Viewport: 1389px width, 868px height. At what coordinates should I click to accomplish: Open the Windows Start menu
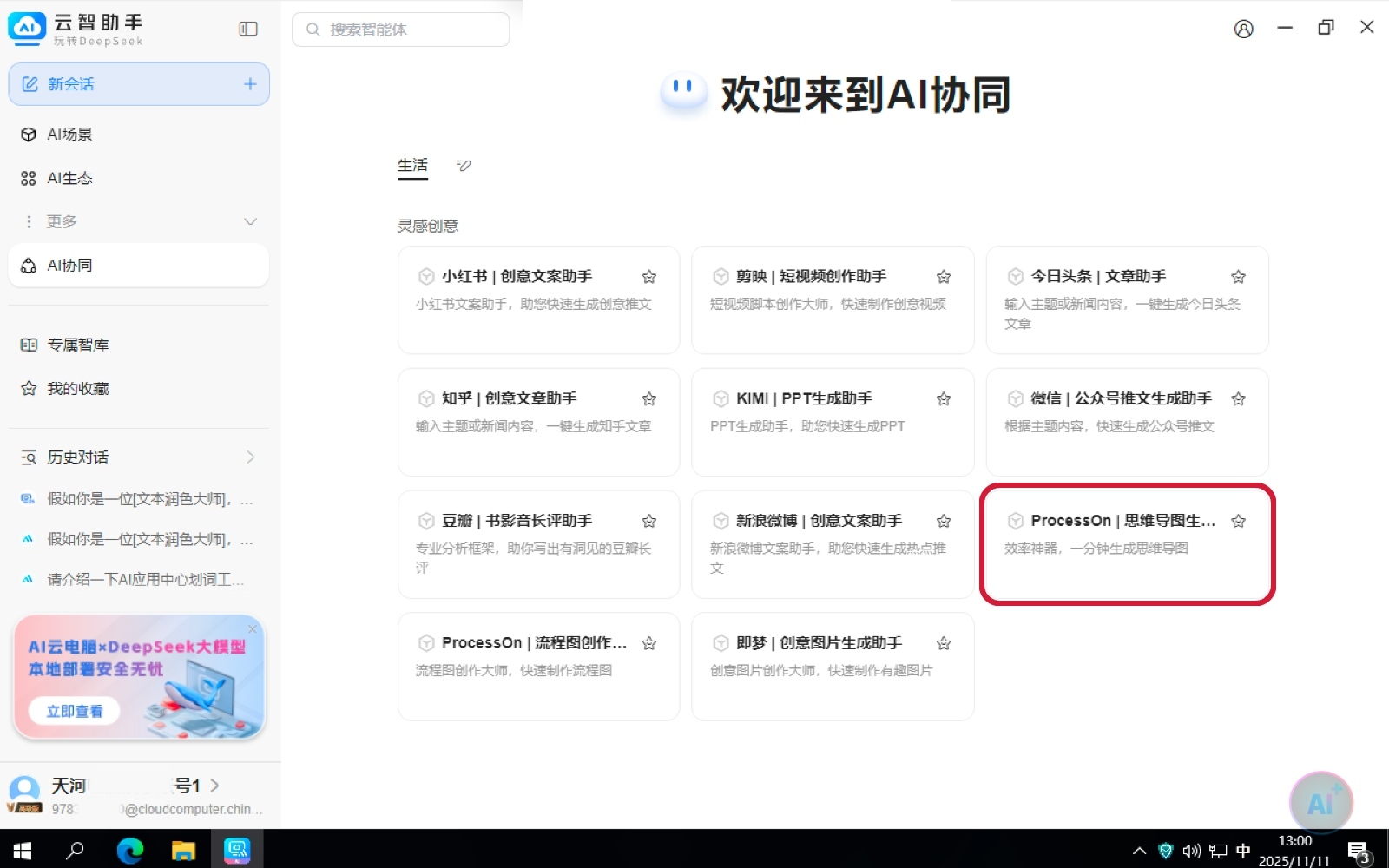[23, 850]
